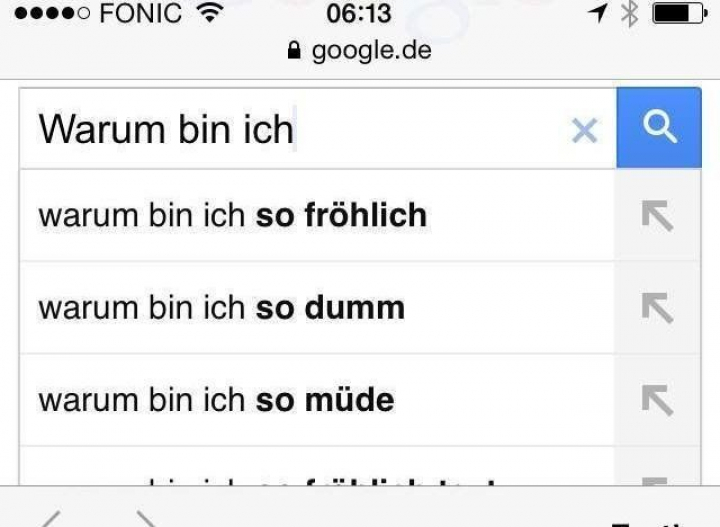
Task: Tap the battery indicator icon
Action: coord(678,14)
